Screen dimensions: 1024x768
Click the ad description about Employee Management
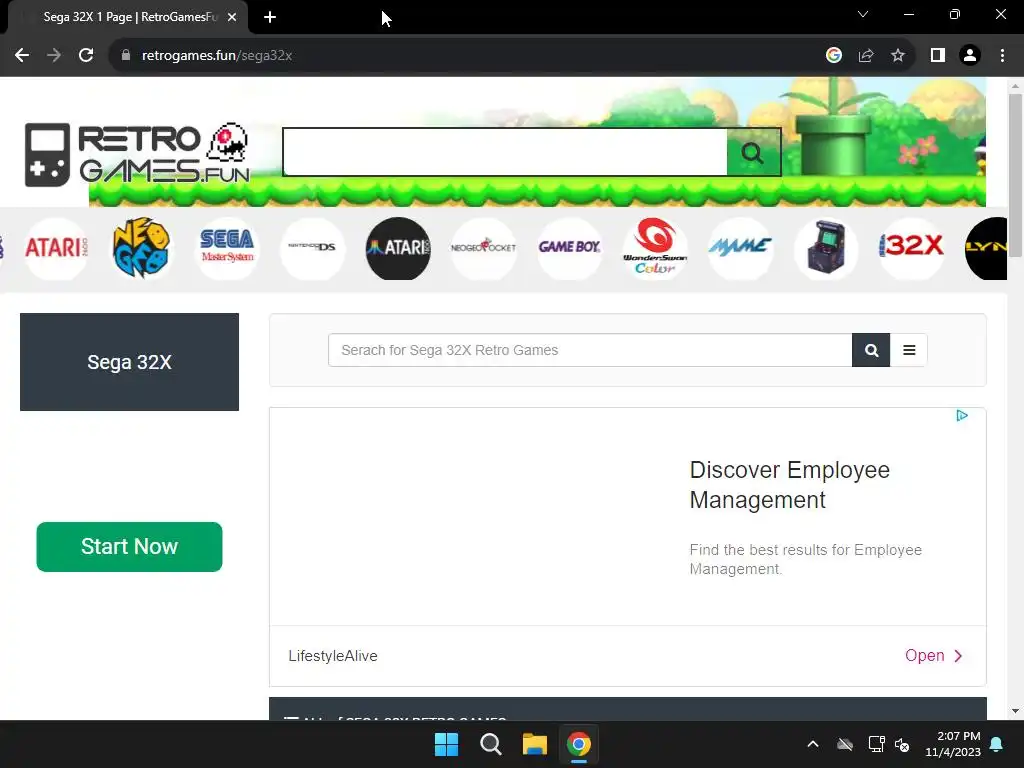coord(805,559)
